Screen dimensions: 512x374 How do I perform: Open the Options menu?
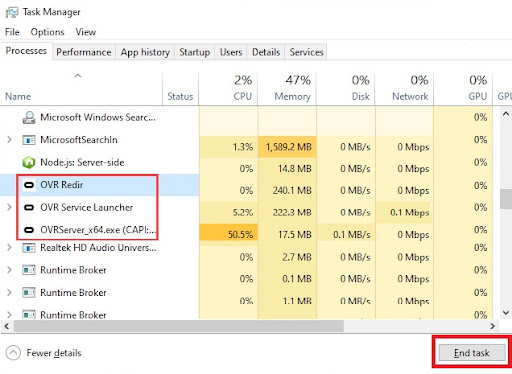coord(47,32)
